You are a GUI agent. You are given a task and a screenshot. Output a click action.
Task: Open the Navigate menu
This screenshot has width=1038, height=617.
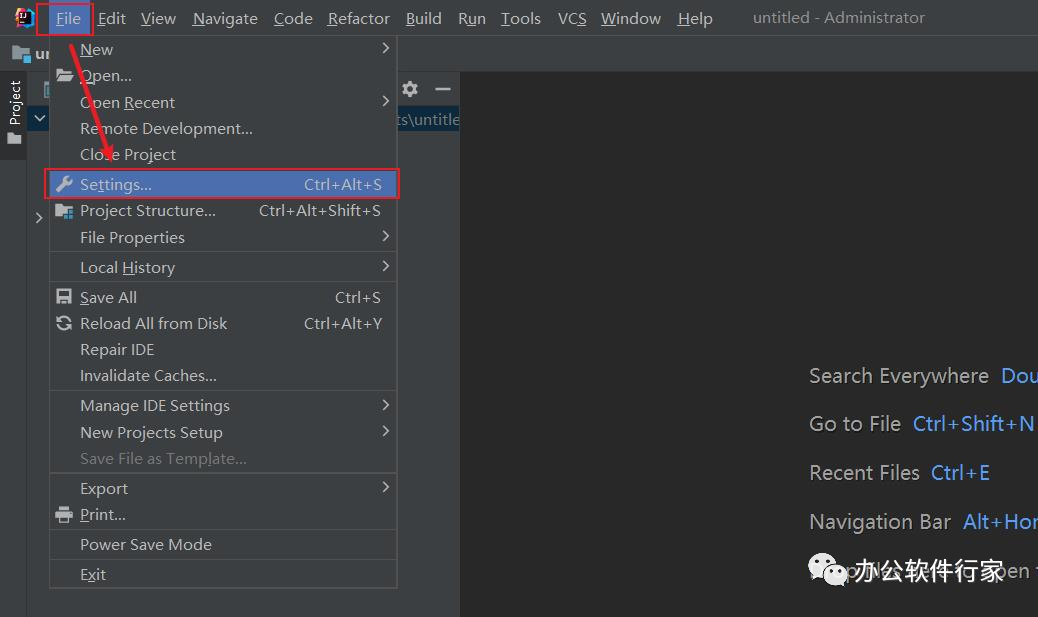(225, 19)
